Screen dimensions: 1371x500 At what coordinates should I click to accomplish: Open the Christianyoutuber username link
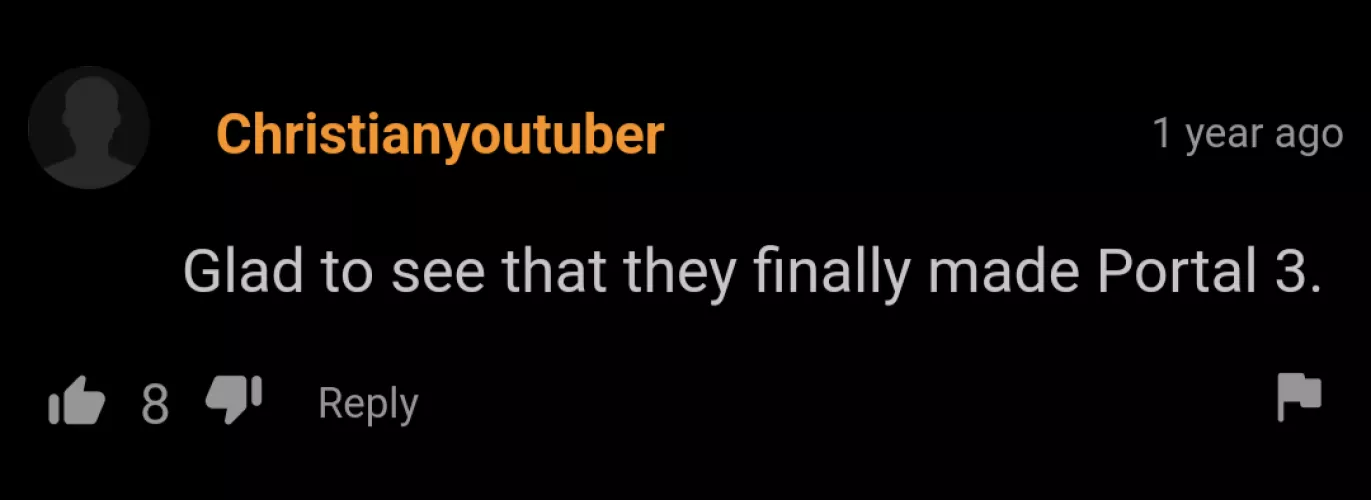pyautogui.click(x=440, y=134)
